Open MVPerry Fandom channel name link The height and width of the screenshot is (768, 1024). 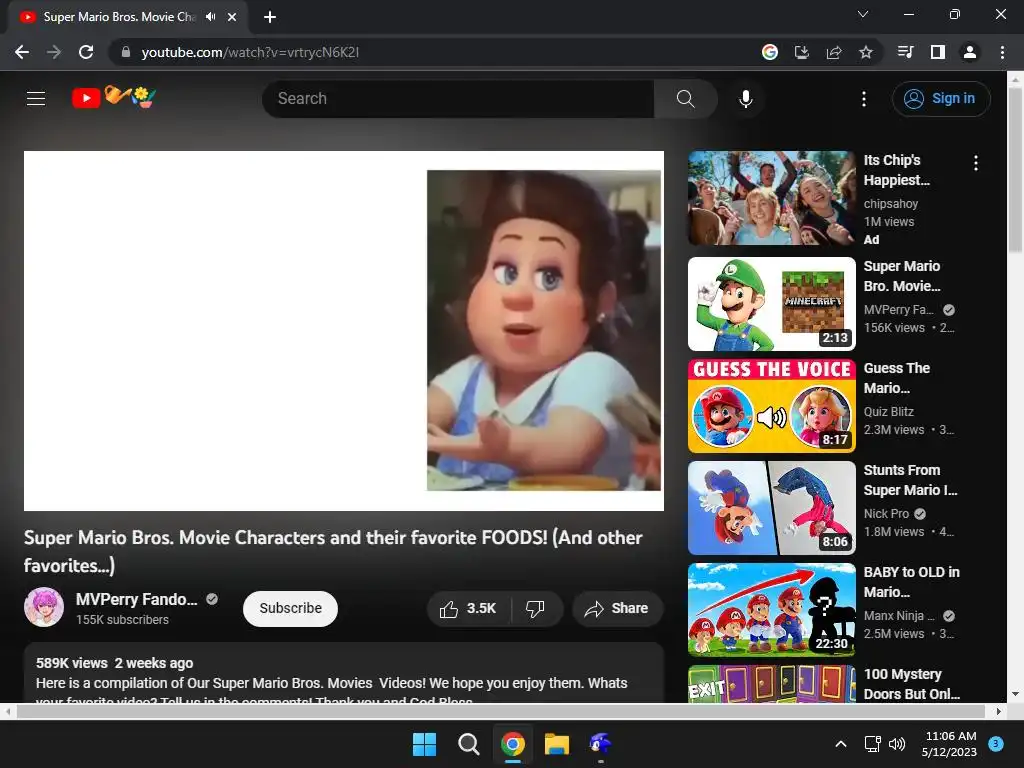tap(136, 599)
